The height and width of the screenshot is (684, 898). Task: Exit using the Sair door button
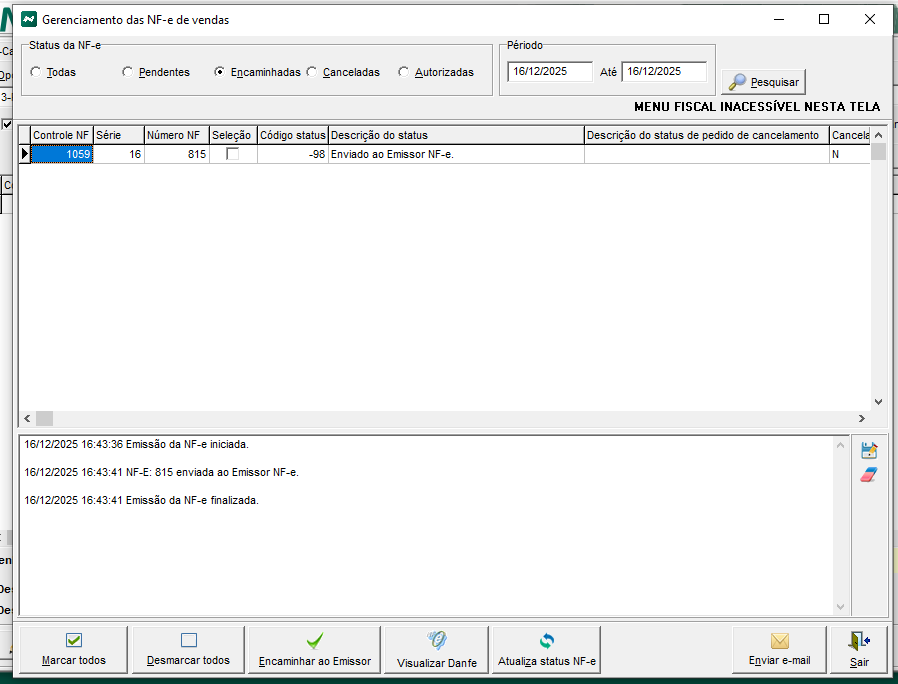[859, 649]
